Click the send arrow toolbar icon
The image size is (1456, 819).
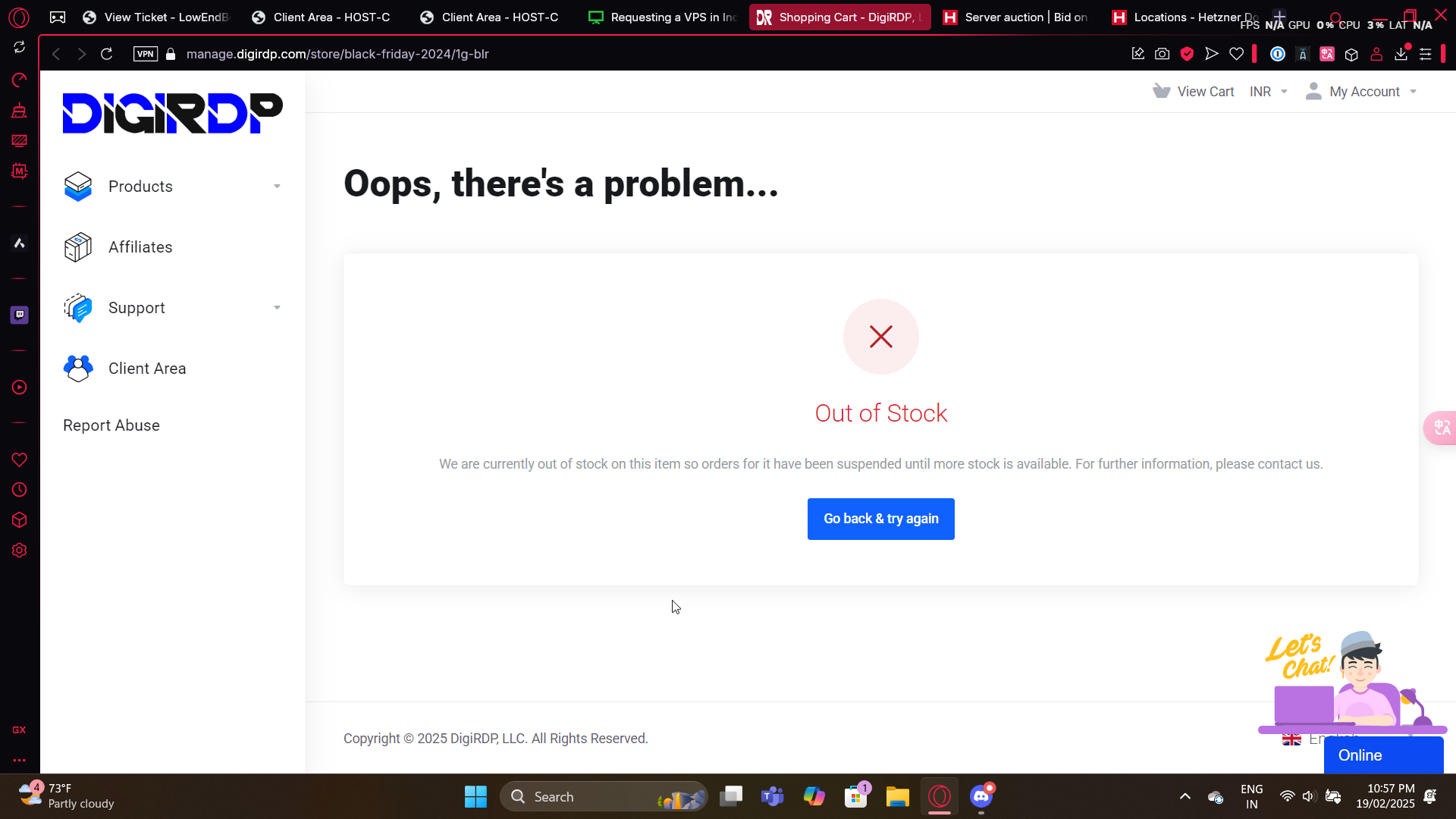point(1212,54)
